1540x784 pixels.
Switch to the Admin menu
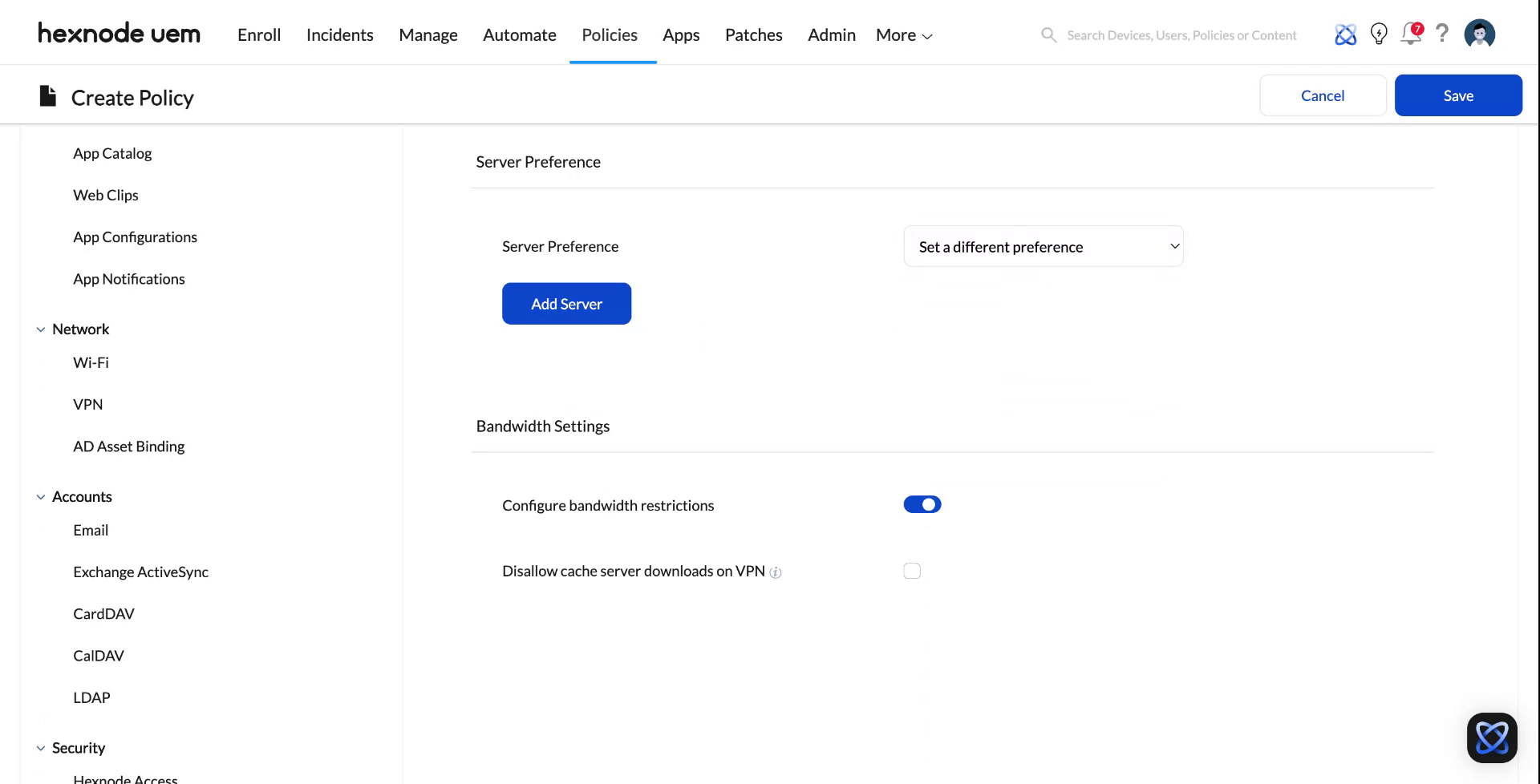tap(831, 34)
